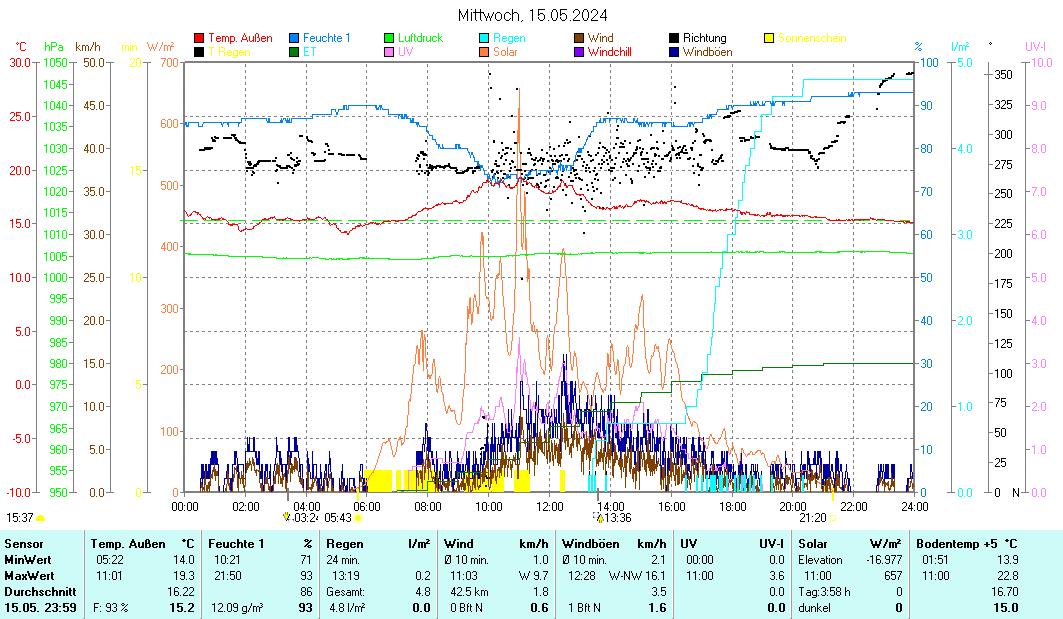1063x619 pixels.
Task: Click the marker icon at 03:24
Action: (286, 517)
